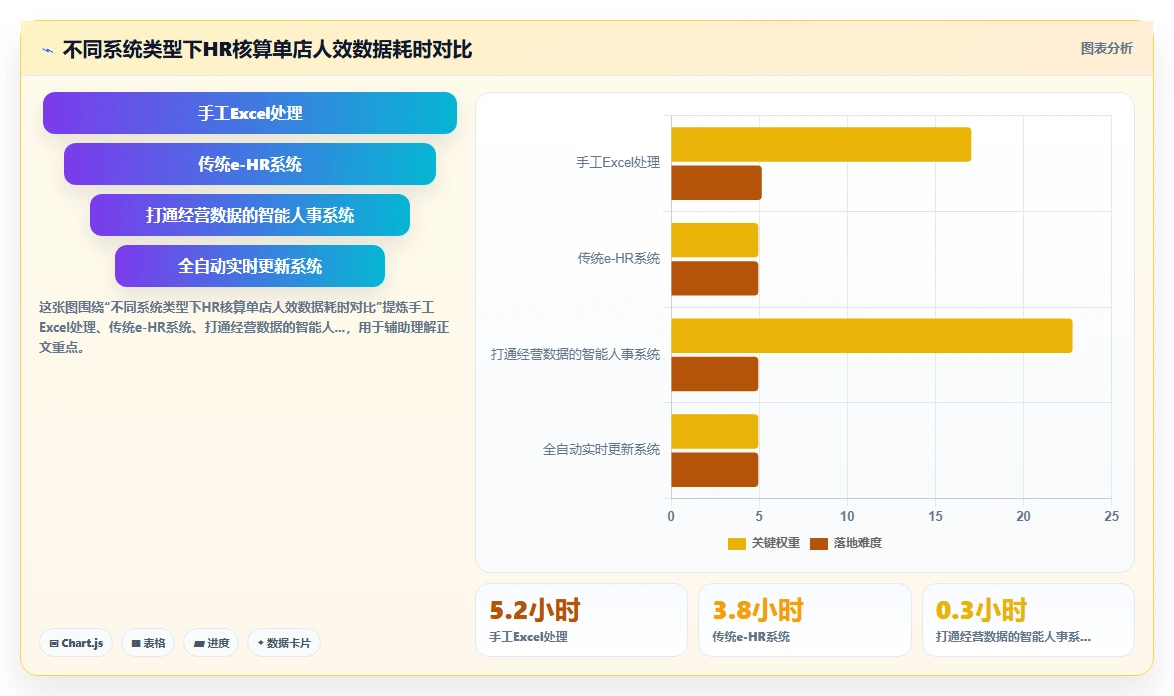Click y-axis label 传统e-HR系统 in chart
The image size is (1174, 696).
click(x=618, y=258)
